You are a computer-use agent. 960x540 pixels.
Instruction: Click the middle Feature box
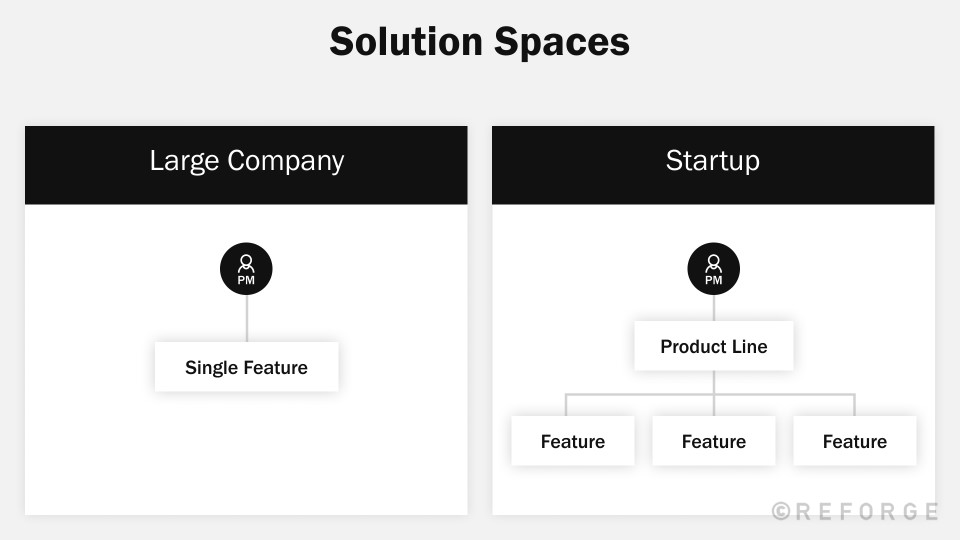[713, 441]
